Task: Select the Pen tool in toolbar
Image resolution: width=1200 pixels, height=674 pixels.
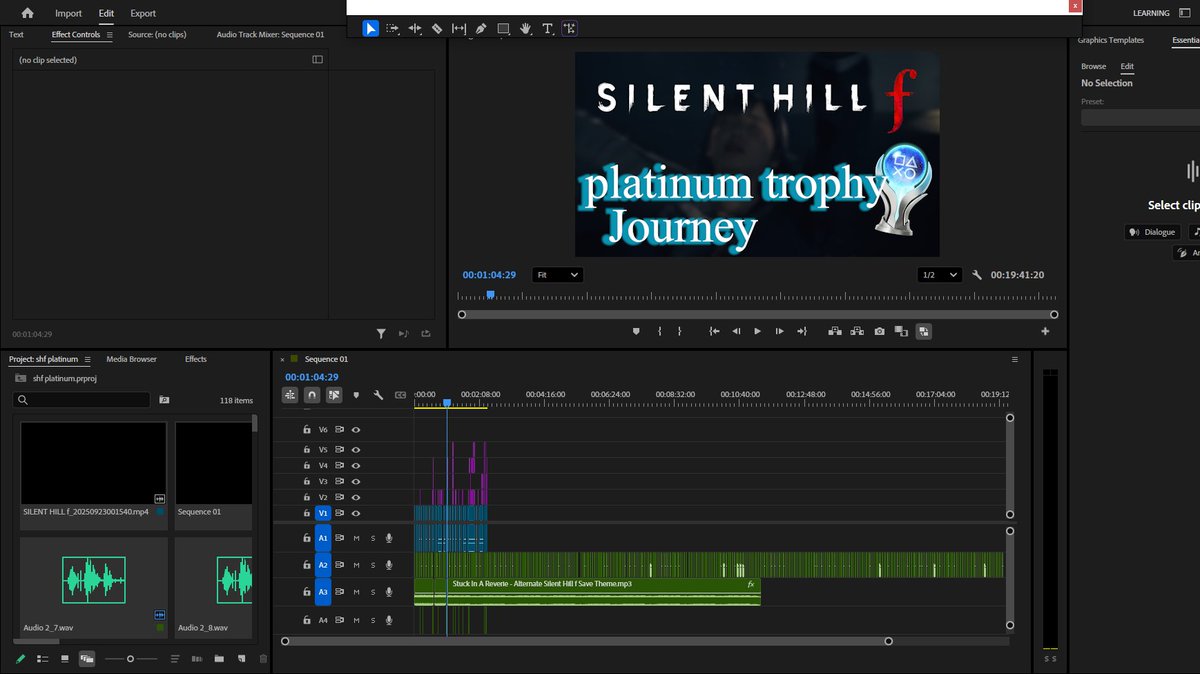Action: click(481, 29)
